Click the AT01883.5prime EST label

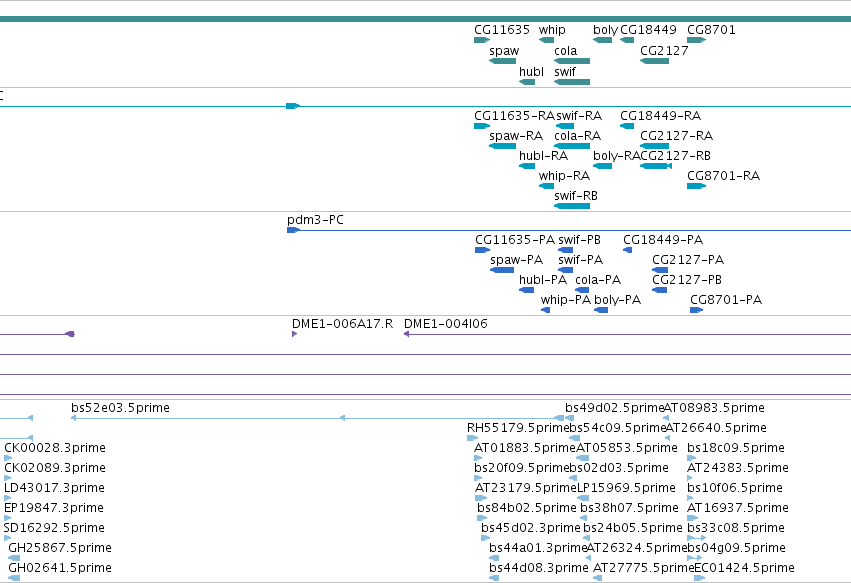tap(524, 448)
